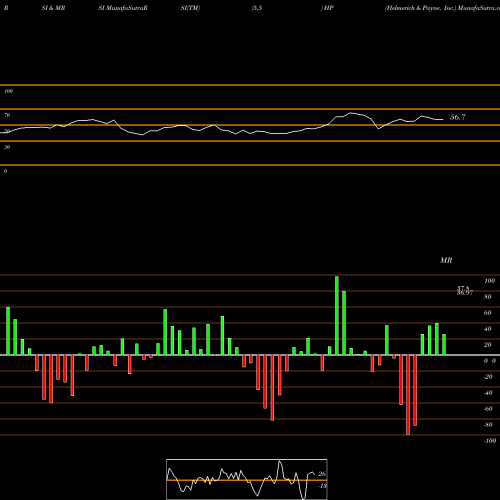Viewport: 500px width, 500px height.
Task: Click the -40 label on the MR right axis
Action: point(488,393)
